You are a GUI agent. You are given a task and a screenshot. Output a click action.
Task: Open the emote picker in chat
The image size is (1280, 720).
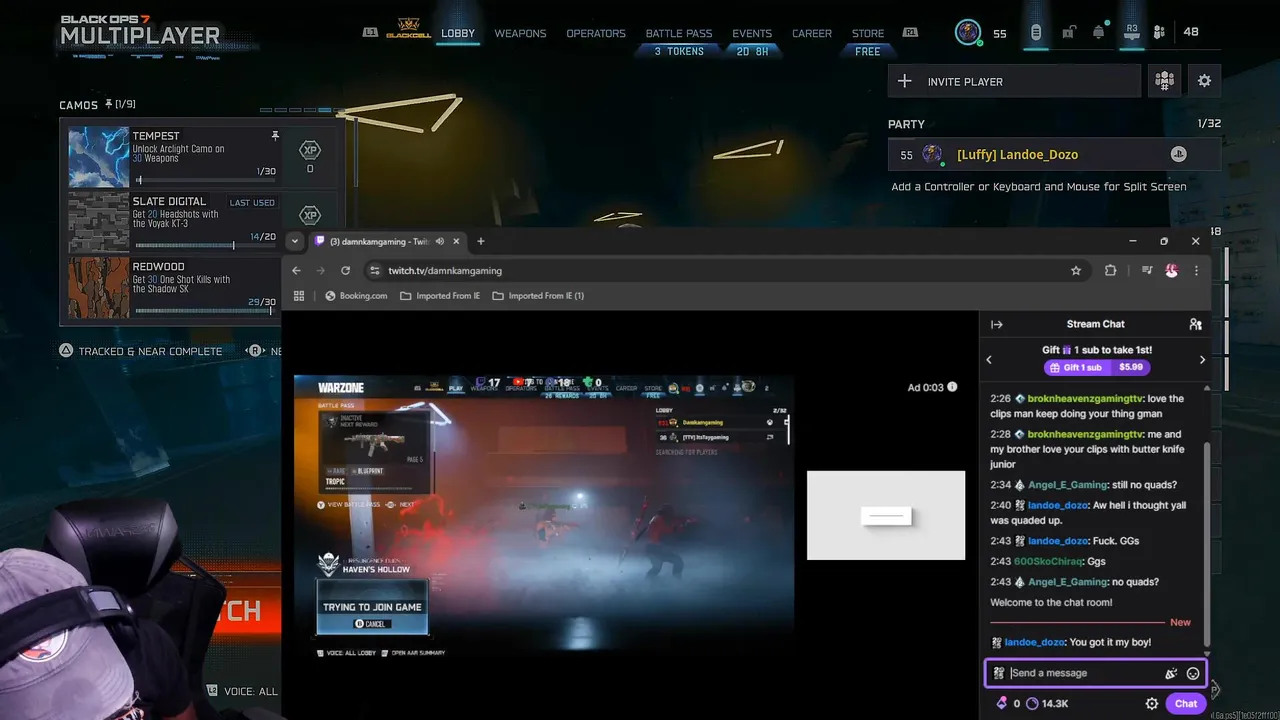pyautogui.click(x=1192, y=674)
